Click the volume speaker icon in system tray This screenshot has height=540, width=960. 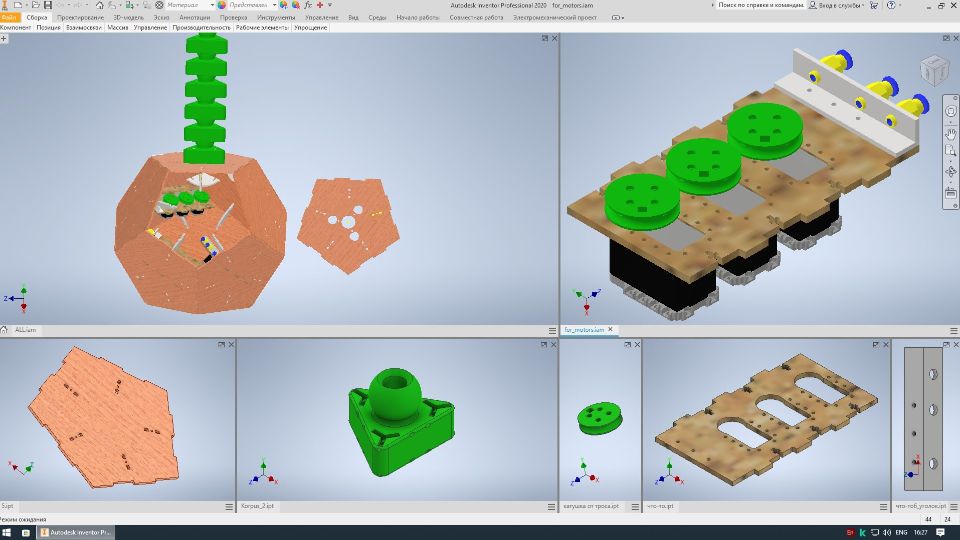tap(887, 533)
